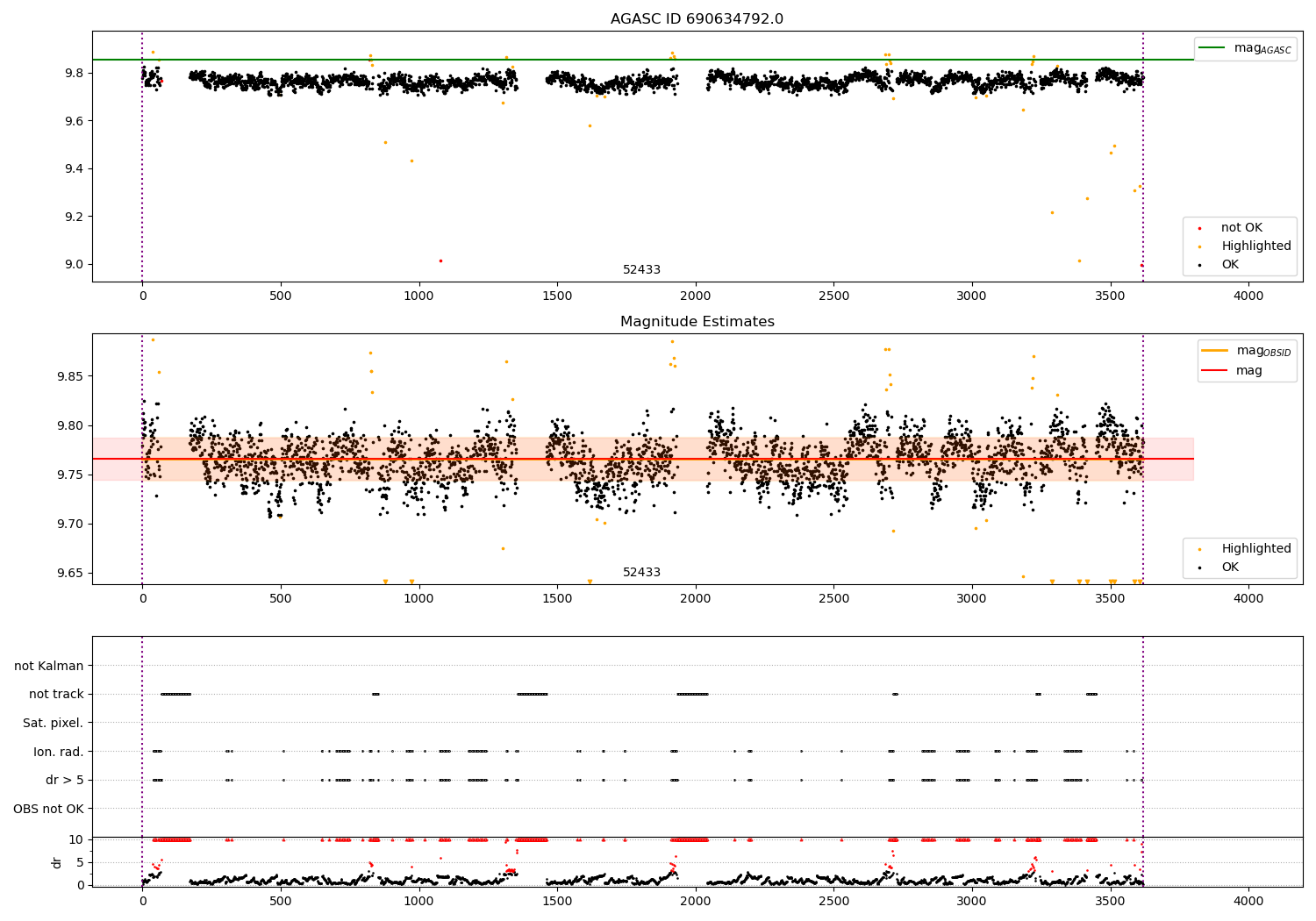Select the 'not track' row label
Viewport: 1316px width, 921px height.
pos(56,695)
